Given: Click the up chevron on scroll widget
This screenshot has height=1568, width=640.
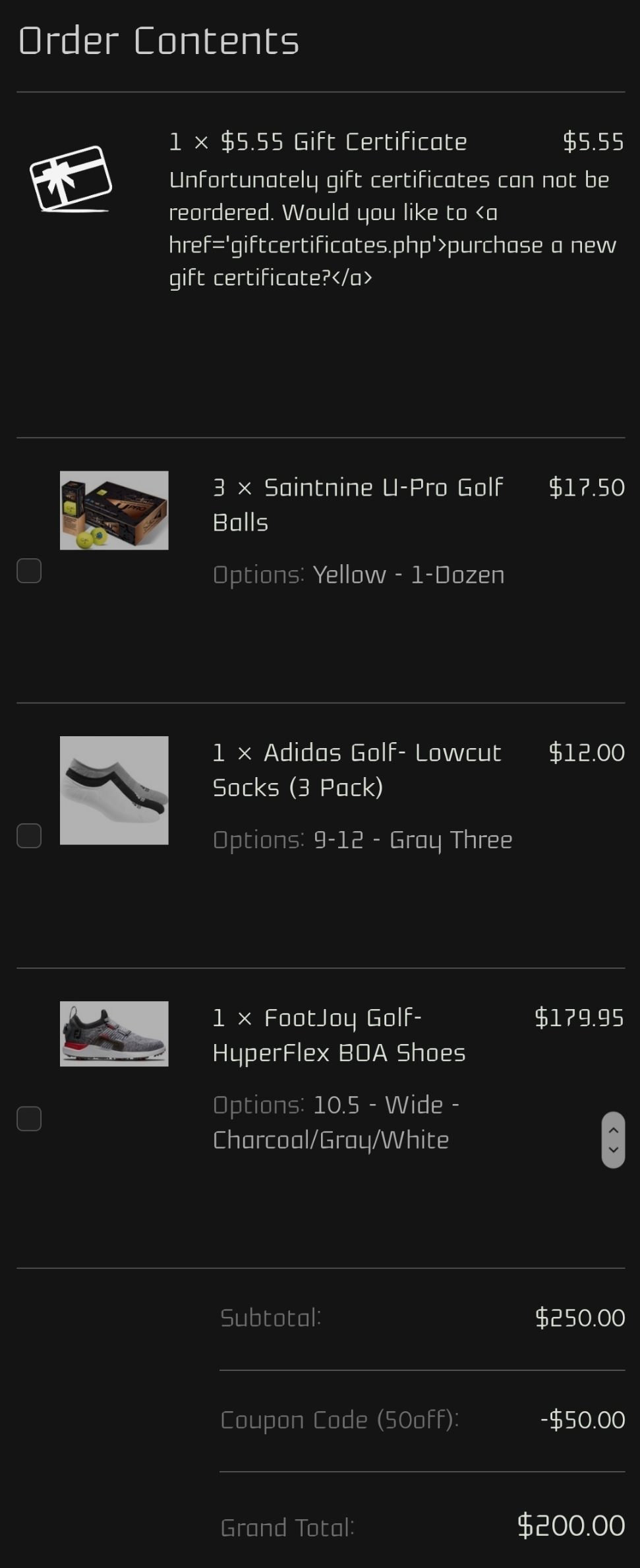Looking at the screenshot, I should point(613,1130).
